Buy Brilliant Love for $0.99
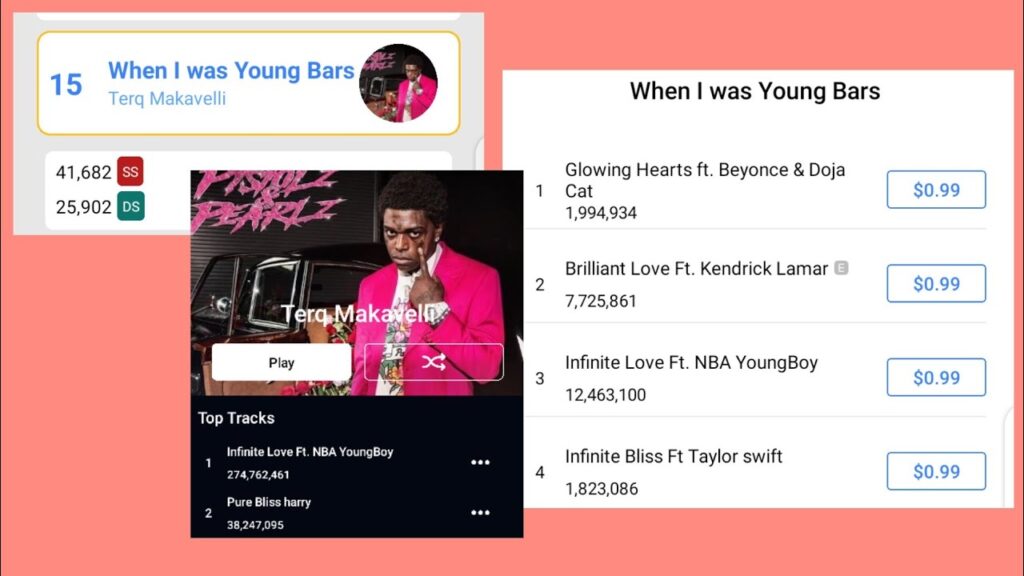 tap(936, 283)
